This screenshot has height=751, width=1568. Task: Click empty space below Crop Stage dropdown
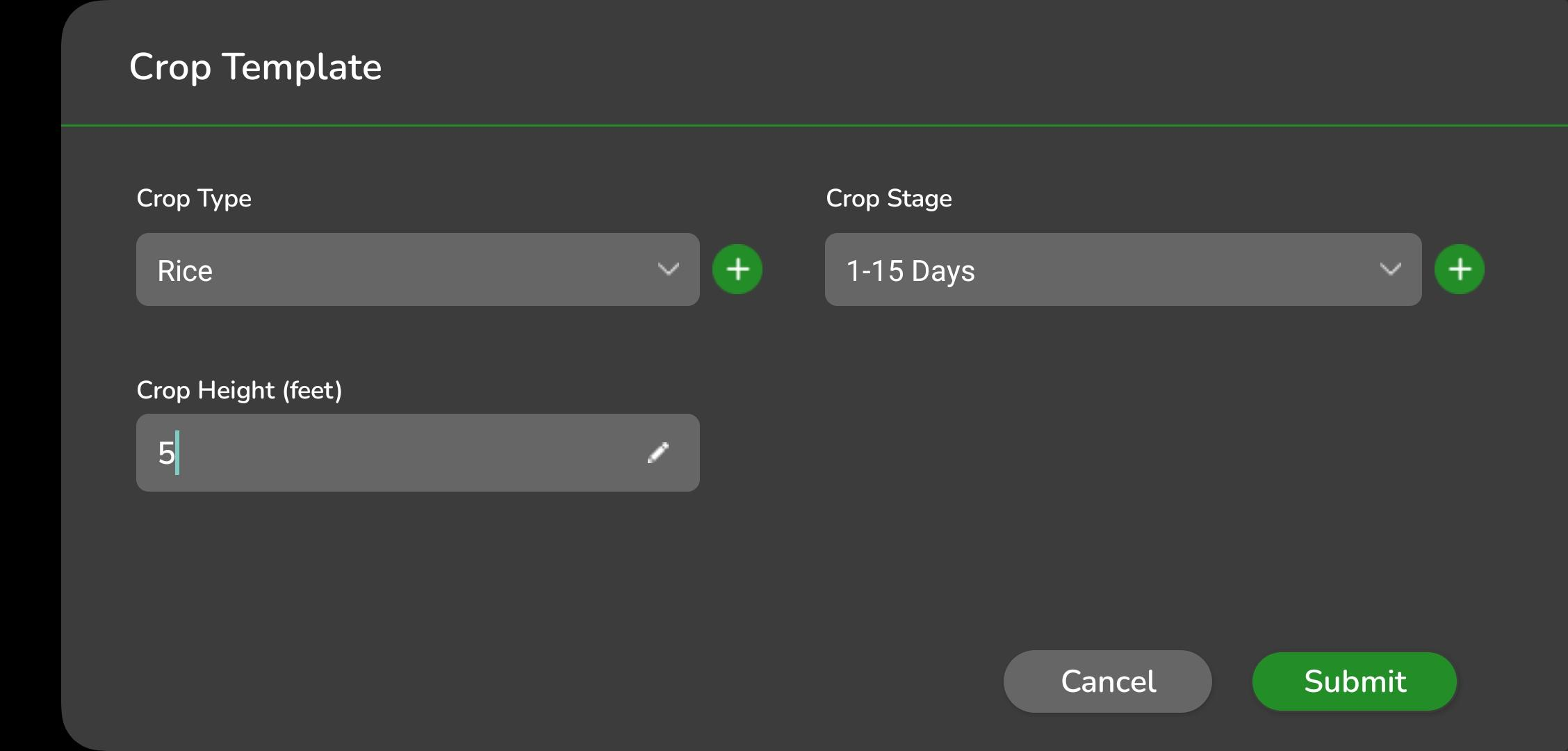(x=1122, y=452)
